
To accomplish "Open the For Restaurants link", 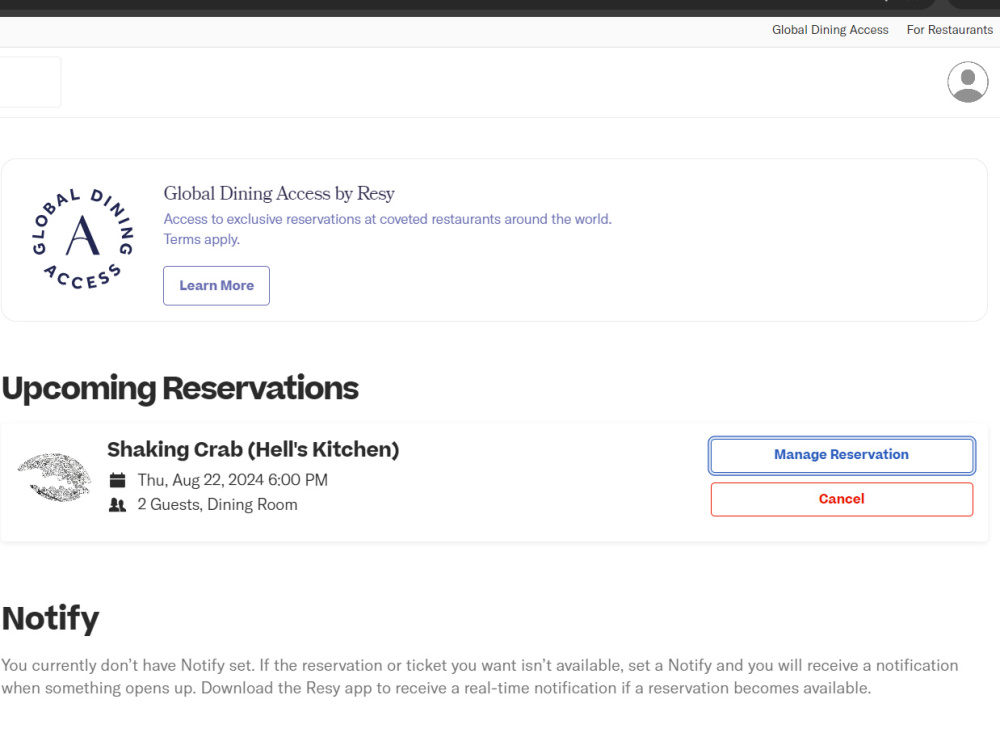I will 950,30.
